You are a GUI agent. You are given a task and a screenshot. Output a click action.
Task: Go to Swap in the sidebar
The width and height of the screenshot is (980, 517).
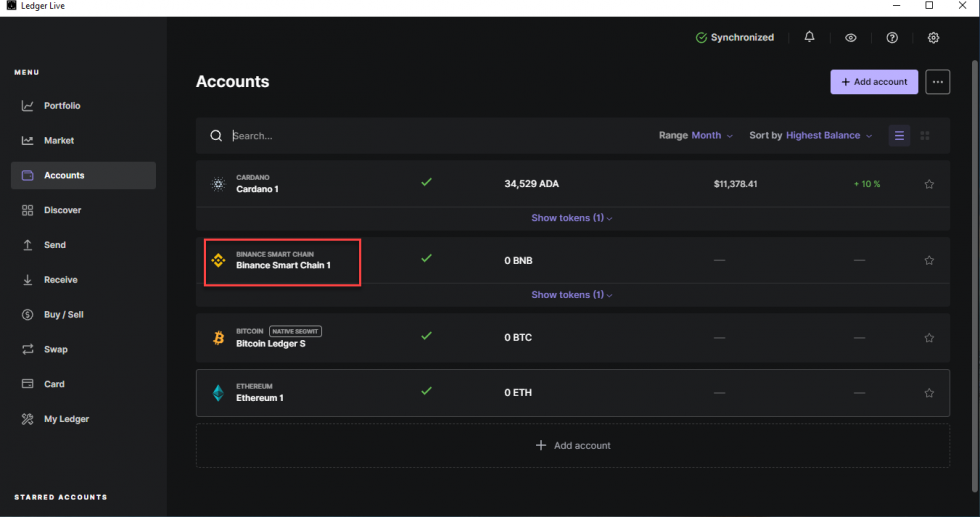55,350
